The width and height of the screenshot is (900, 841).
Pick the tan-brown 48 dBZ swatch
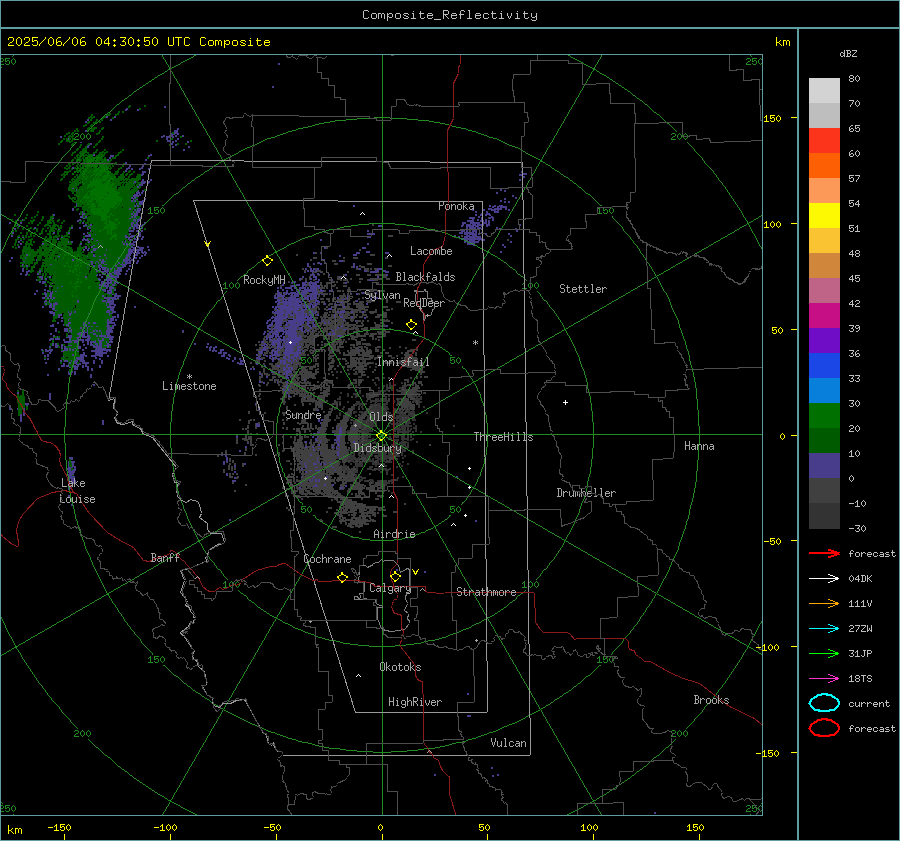(824, 265)
